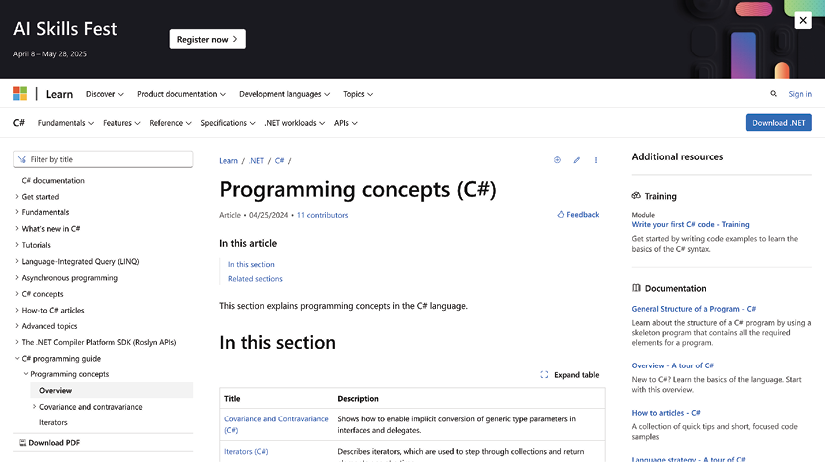Image resolution: width=825 pixels, height=462 pixels.
Task: Click the C# header link
Action: tap(19, 123)
